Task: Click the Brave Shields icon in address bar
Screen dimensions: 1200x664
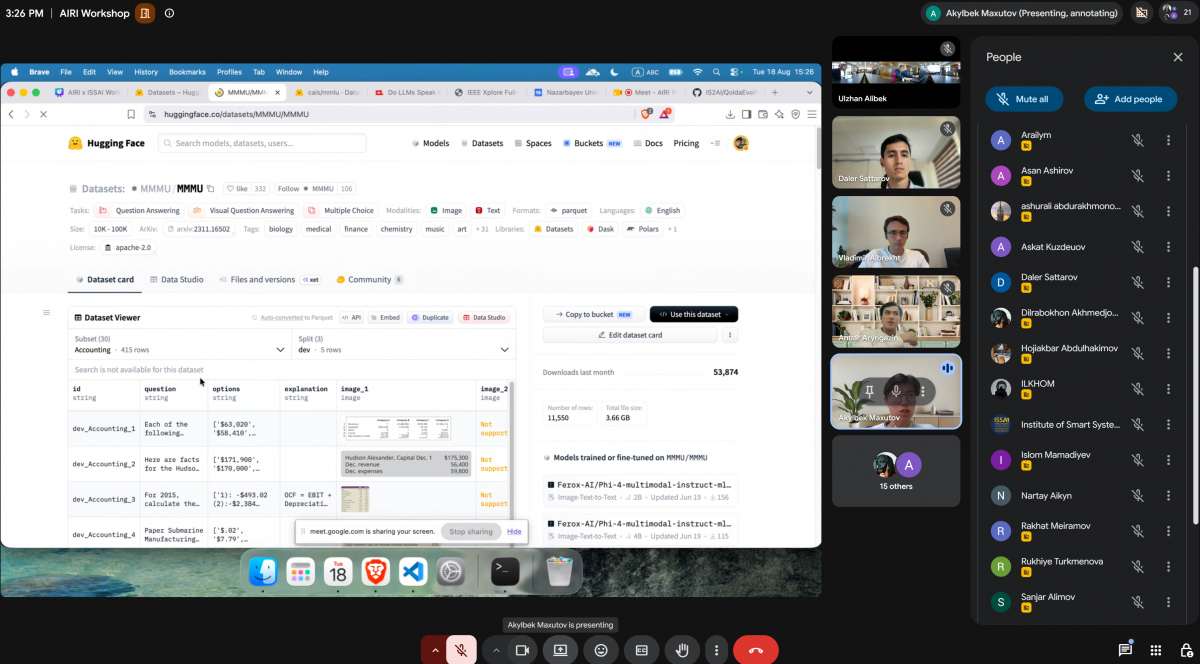Action: point(647,114)
